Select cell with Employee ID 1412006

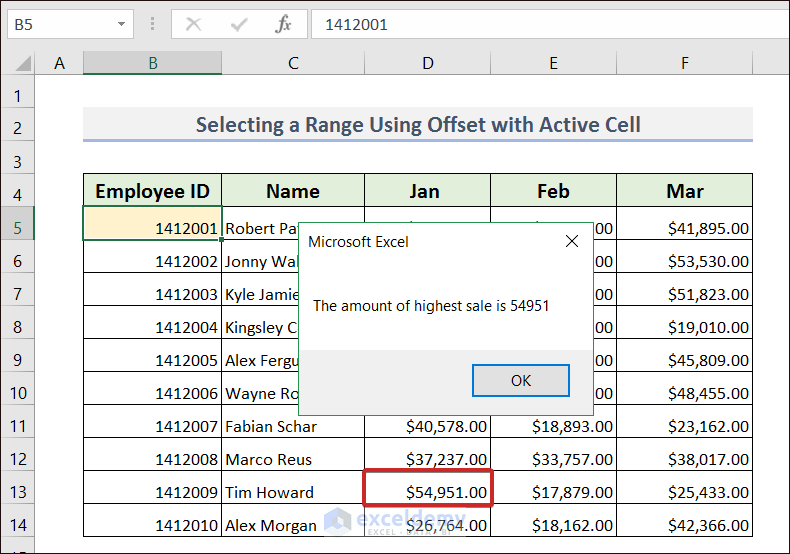tap(153, 388)
